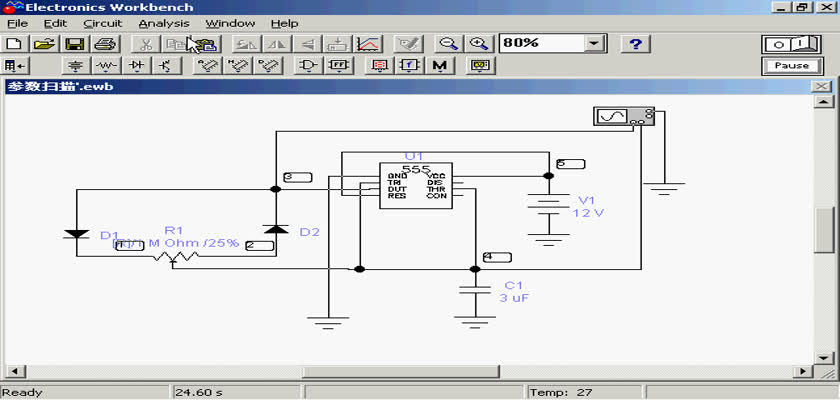Open the Favorites parts bin

pos(16,66)
